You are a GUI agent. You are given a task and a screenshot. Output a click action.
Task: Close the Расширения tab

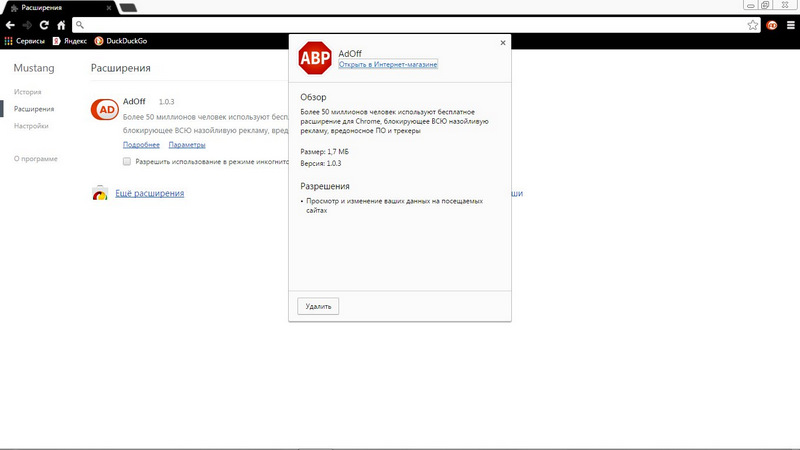109,8
